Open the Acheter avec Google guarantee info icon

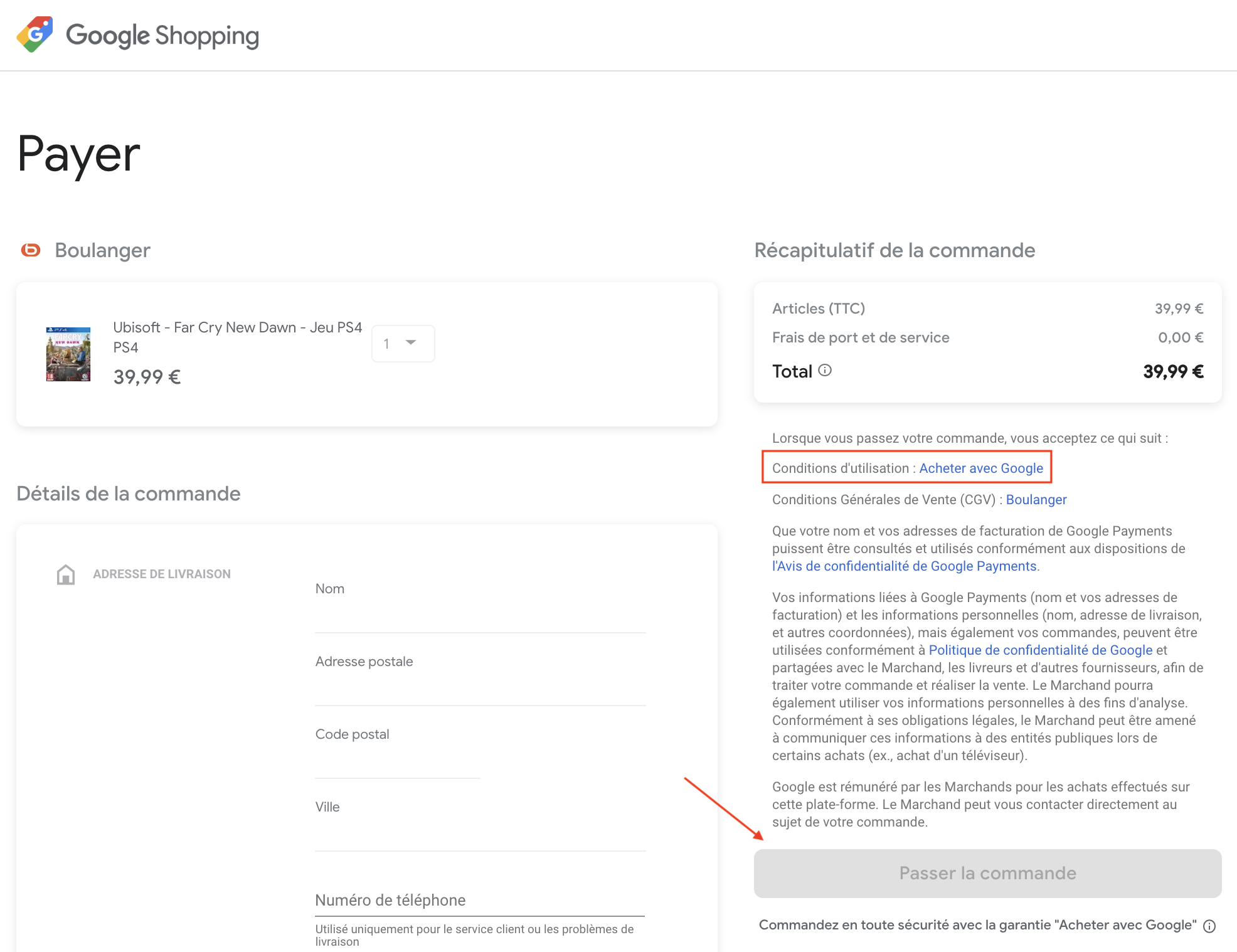(1209, 926)
